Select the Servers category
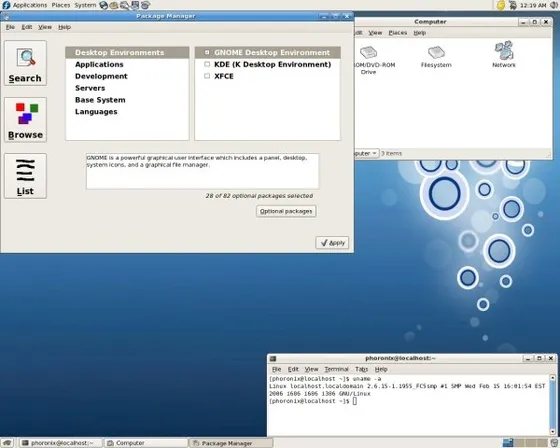Image resolution: width=560 pixels, height=448 pixels. pyautogui.click(x=127, y=88)
